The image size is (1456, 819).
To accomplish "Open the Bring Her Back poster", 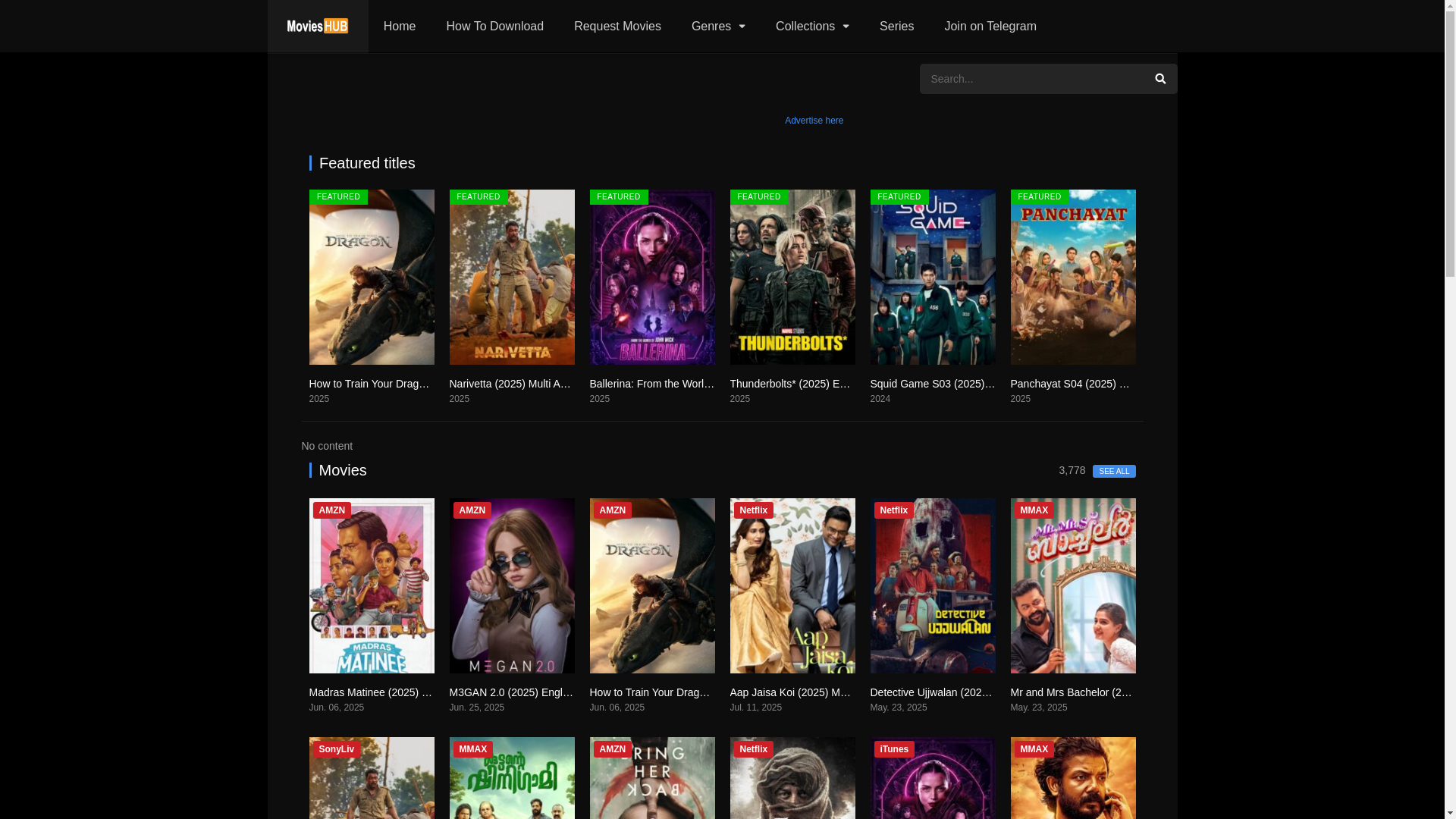I will click(x=652, y=778).
